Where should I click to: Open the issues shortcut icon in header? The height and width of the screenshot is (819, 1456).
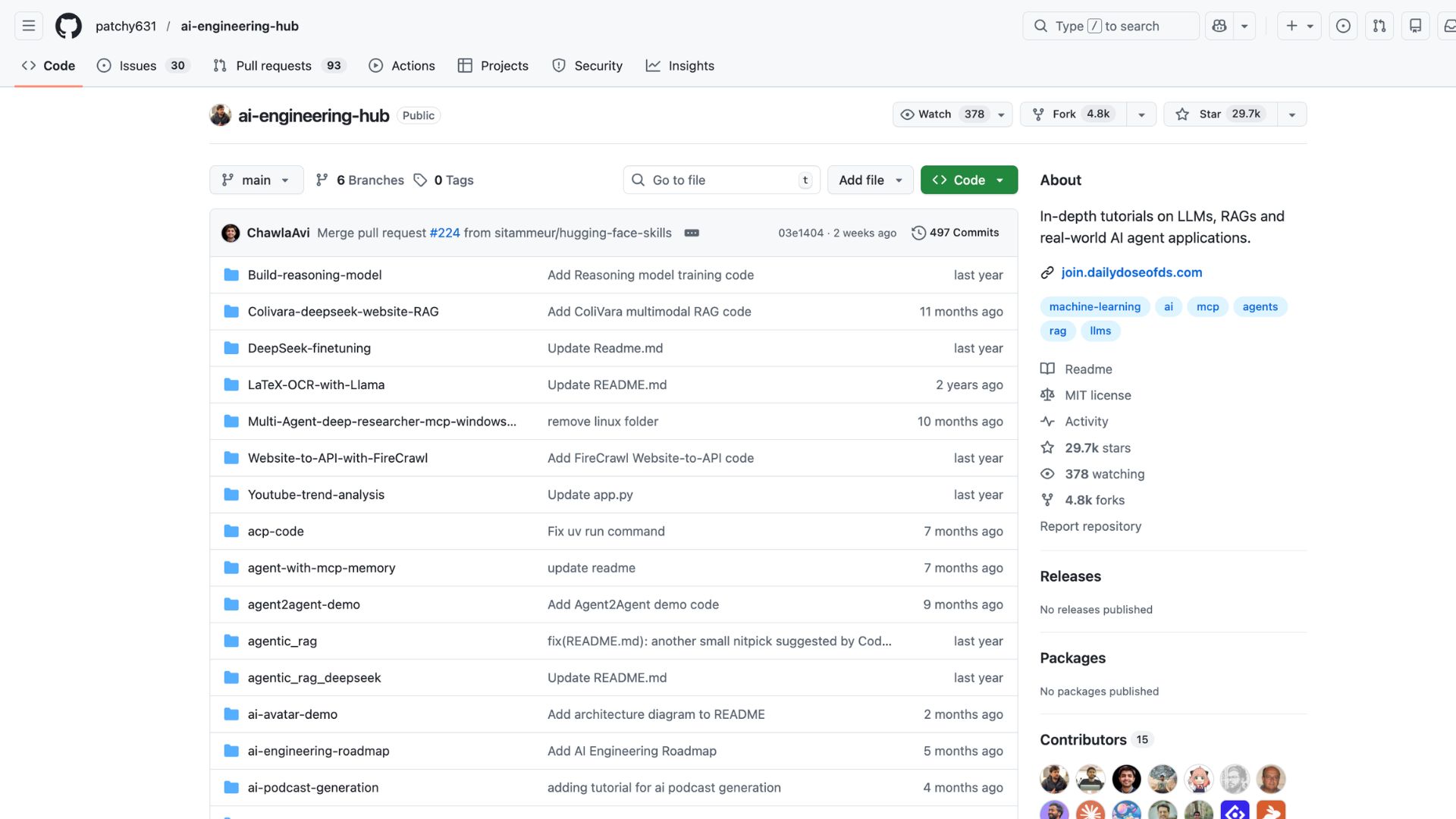point(1343,26)
